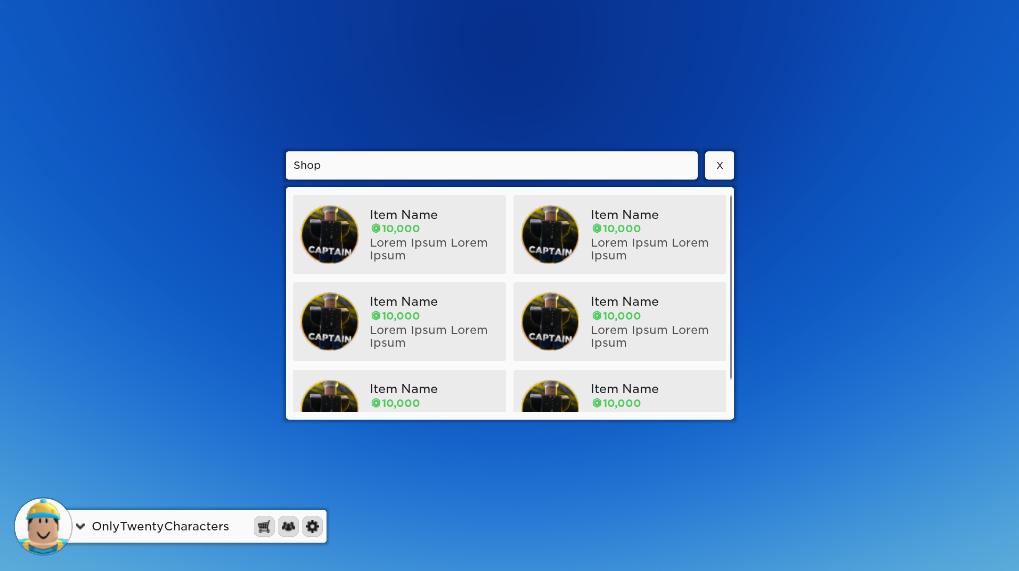
Task: Click the shop list scrollbar
Action: [x=731, y=287]
